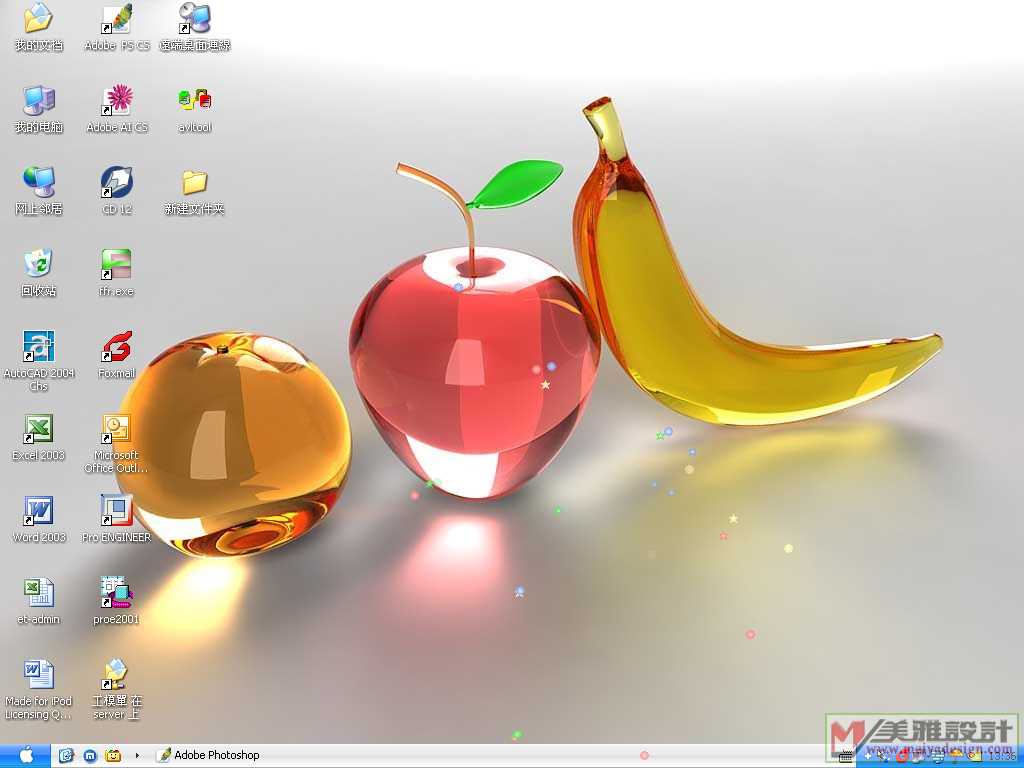Click the Foxmail desktop shortcut

117,347
